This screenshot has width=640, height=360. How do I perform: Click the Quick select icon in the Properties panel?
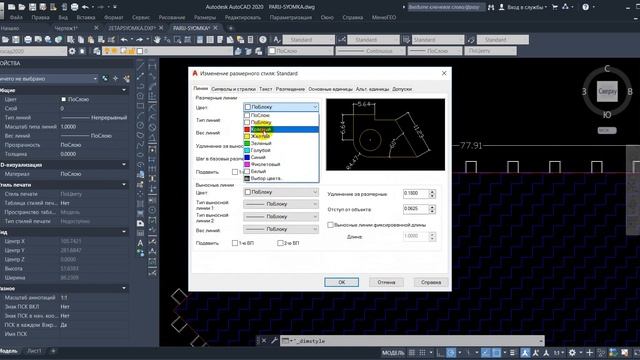(x=127, y=78)
